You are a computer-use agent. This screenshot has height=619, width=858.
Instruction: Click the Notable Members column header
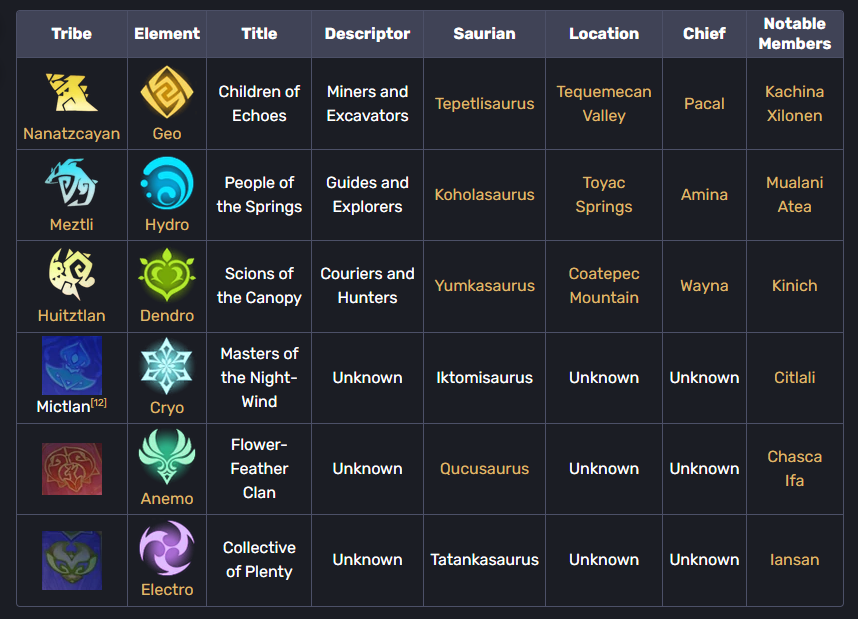794,34
